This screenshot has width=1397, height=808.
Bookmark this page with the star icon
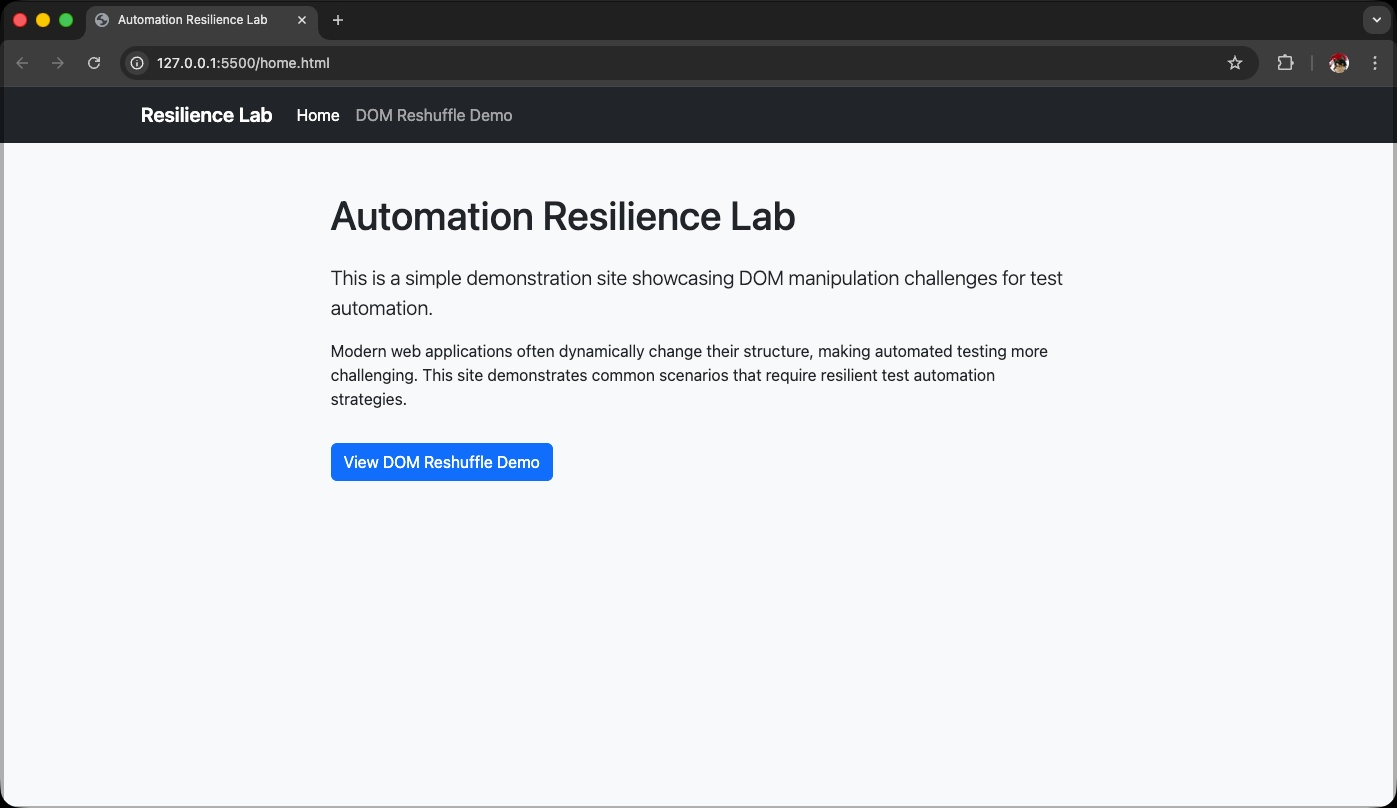coord(1235,63)
